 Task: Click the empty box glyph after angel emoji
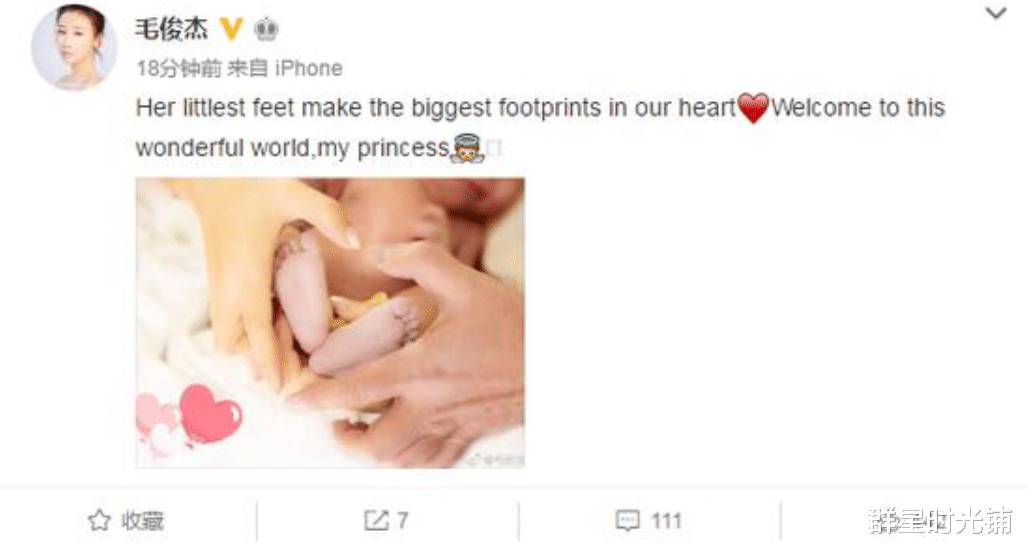tap(495, 149)
